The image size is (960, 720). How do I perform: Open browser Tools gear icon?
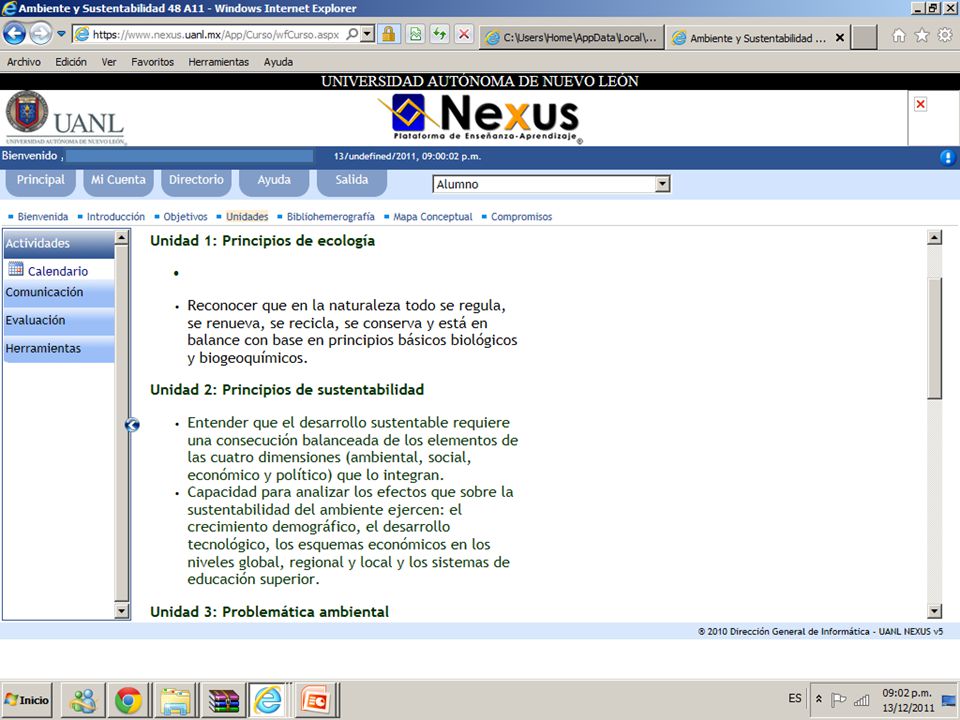[945, 36]
